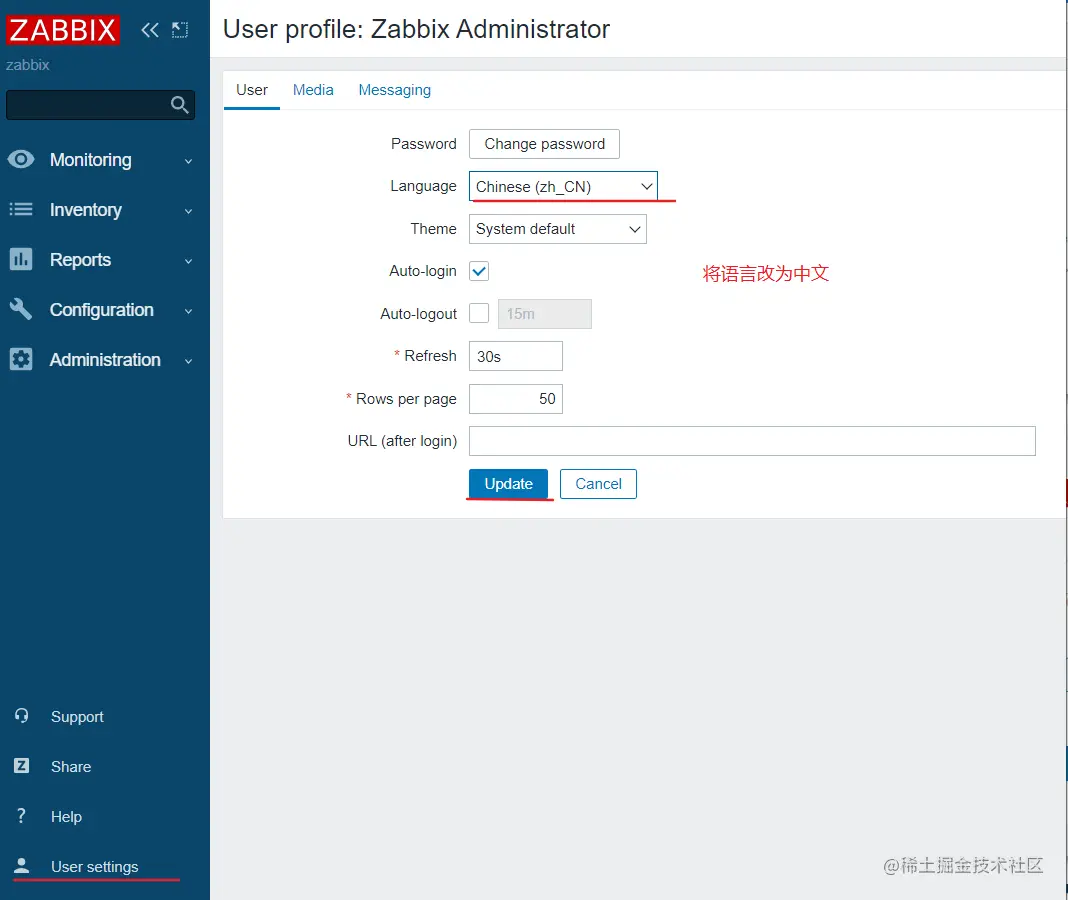This screenshot has width=1068, height=900.
Task: Click the Change password button
Action: (x=544, y=144)
